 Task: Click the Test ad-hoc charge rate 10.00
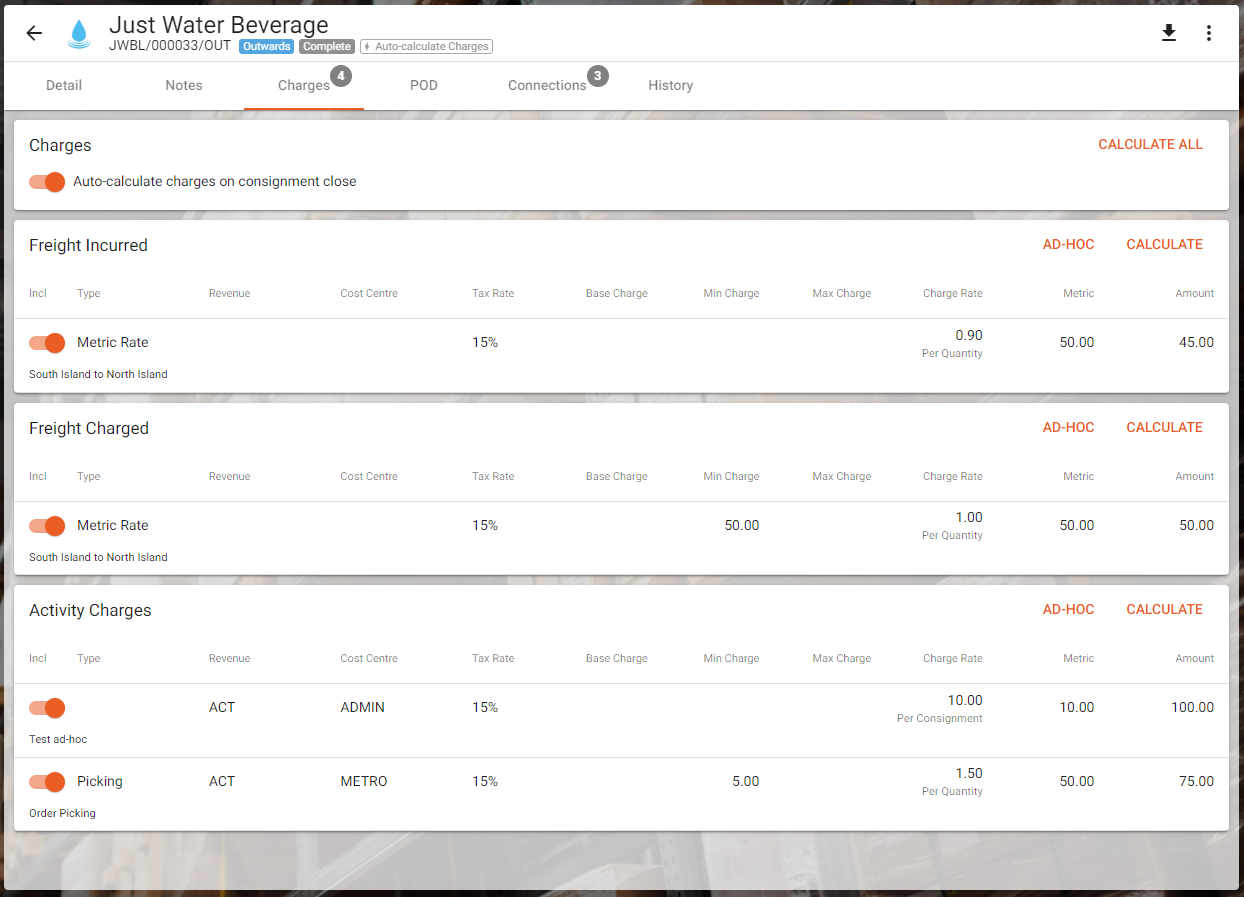coord(965,700)
